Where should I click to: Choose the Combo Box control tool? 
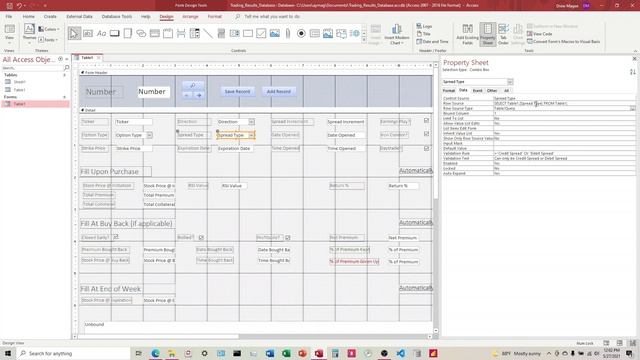195,33
